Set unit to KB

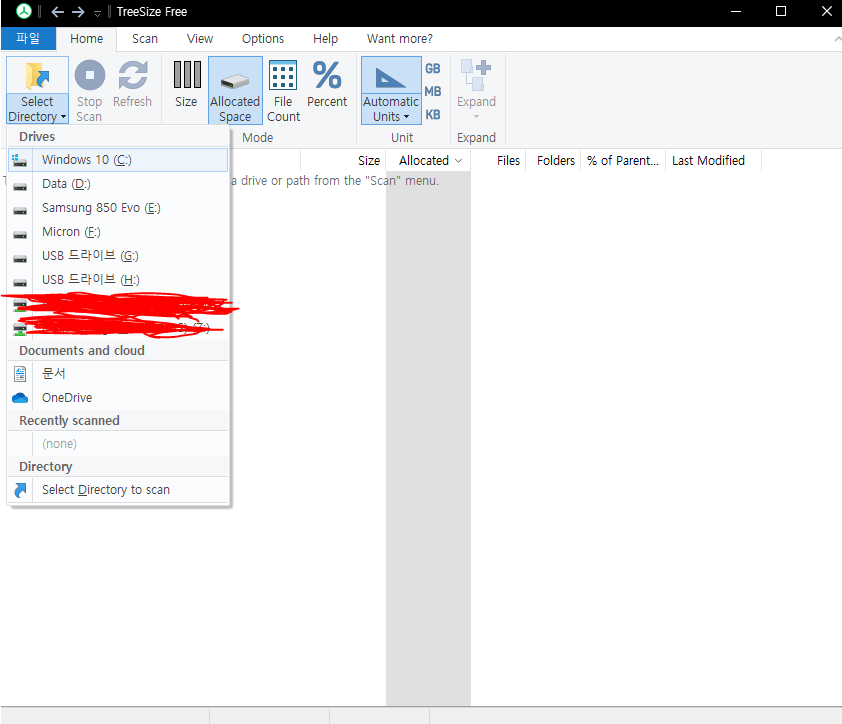point(433,115)
